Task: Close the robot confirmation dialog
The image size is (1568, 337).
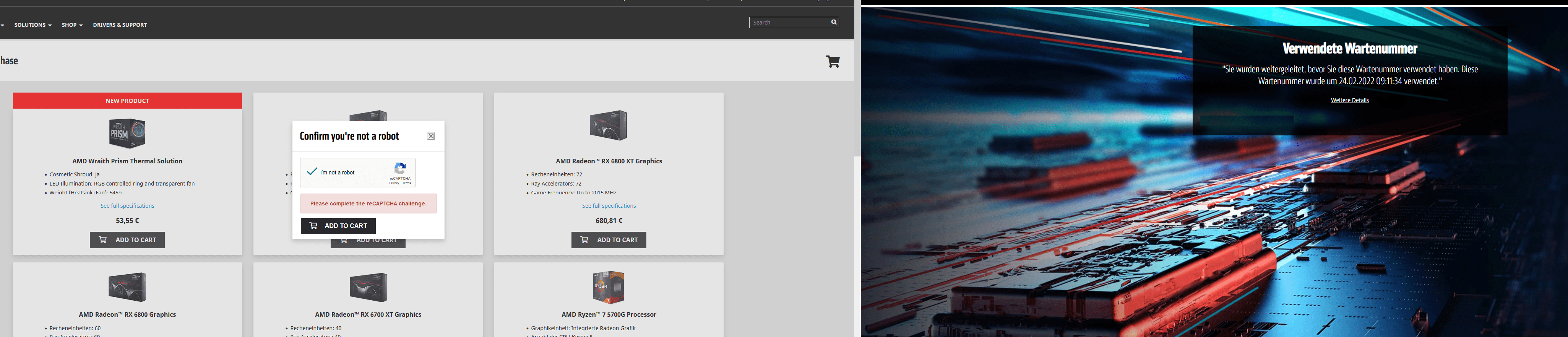Action: [x=431, y=137]
